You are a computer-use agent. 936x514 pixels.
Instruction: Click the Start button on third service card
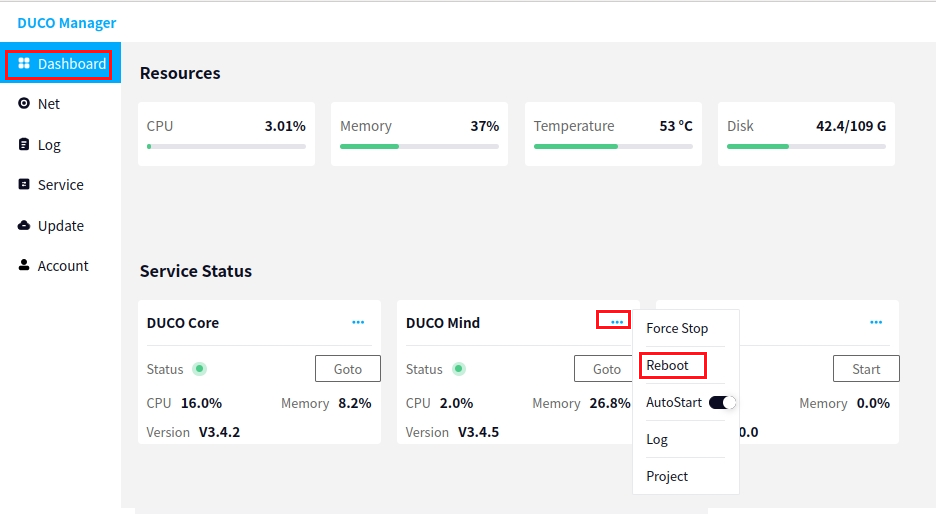click(x=866, y=369)
